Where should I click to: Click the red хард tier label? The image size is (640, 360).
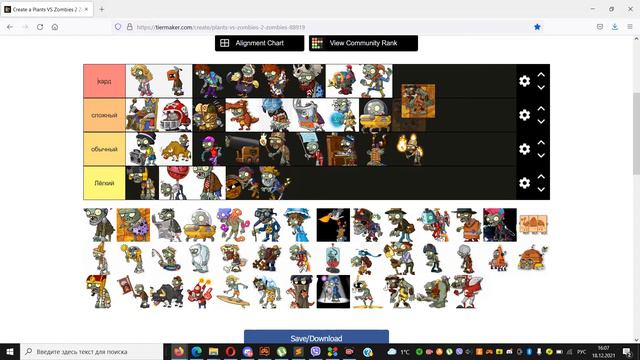tap(104, 81)
